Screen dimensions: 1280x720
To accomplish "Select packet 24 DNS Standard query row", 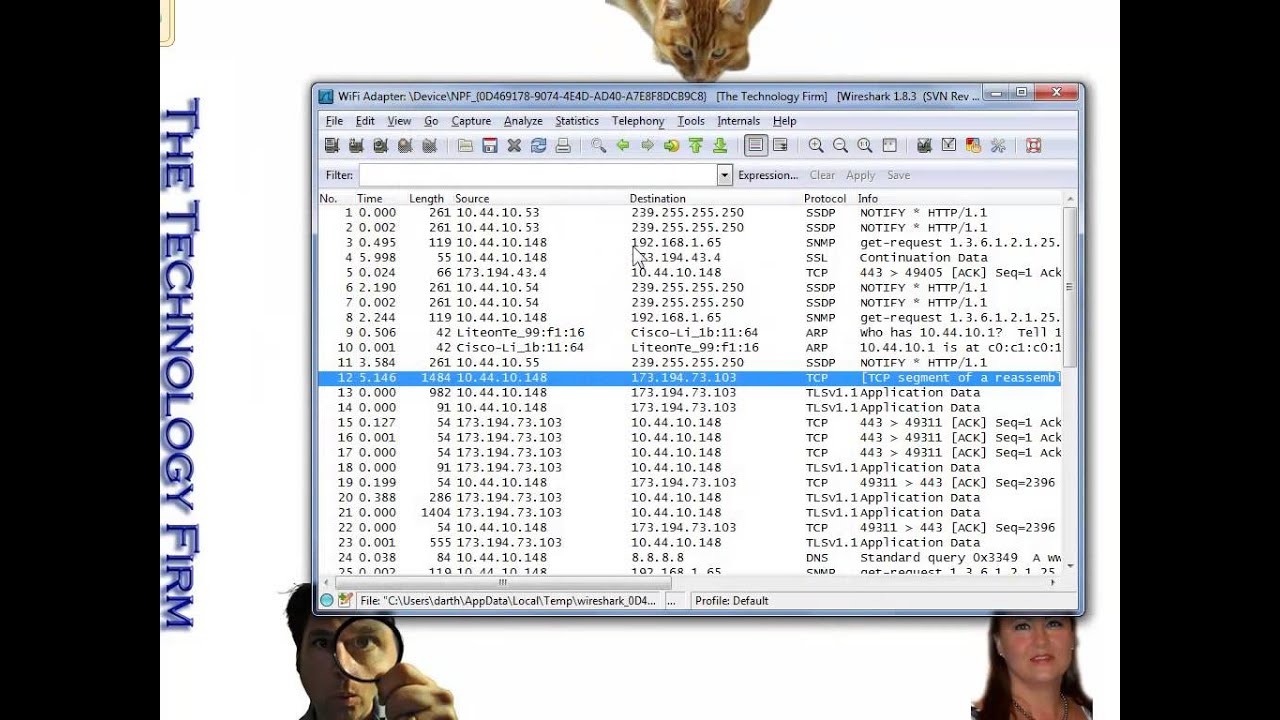I will (690, 558).
